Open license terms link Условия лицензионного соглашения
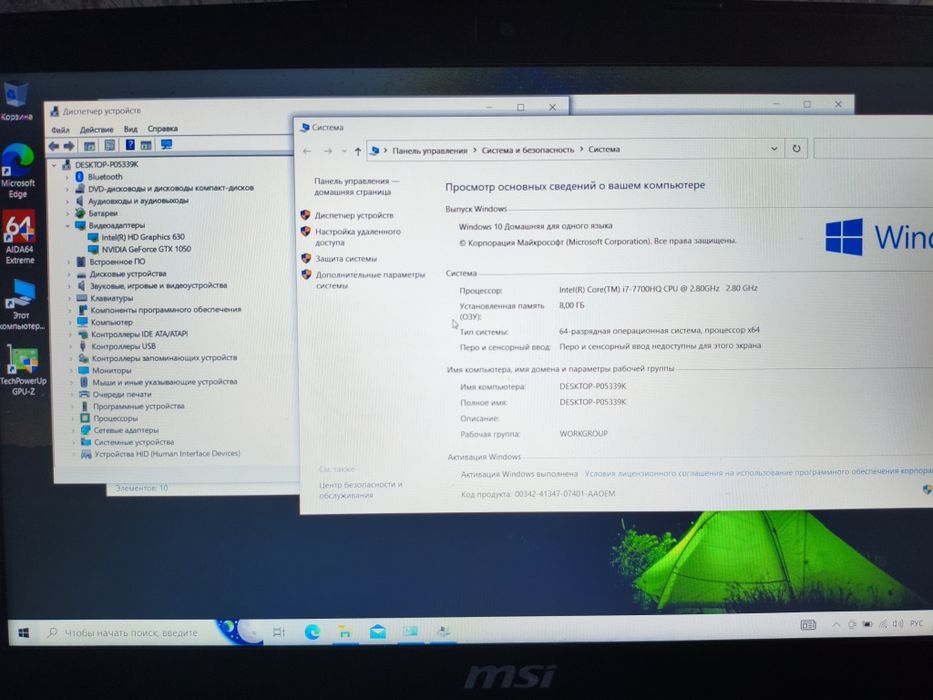Viewport: 933px width, 700px height. 758,472
